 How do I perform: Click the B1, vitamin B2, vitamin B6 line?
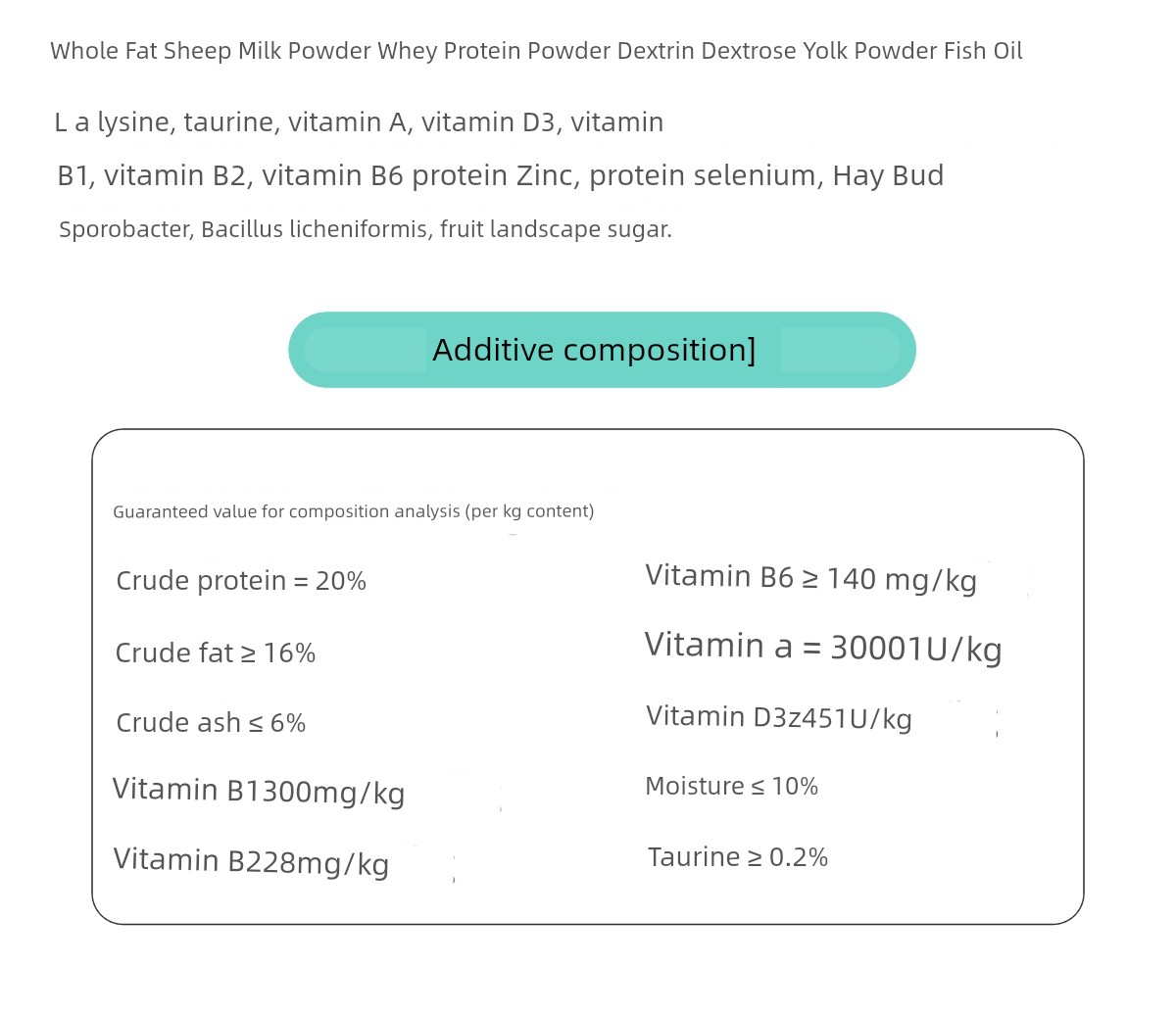(x=500, y=175)
